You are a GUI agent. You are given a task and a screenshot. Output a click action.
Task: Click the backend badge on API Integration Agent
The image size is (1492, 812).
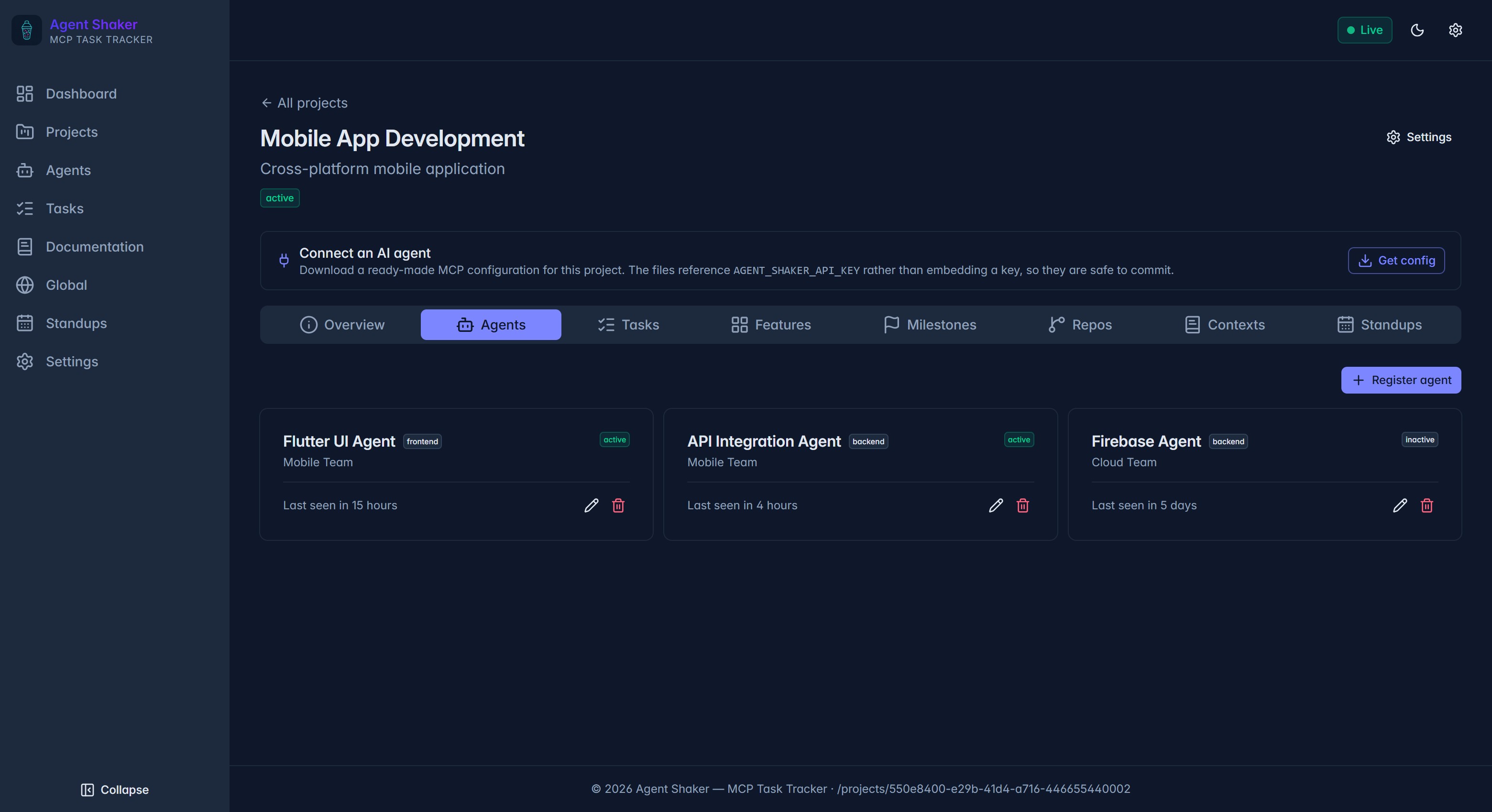pos(868,442)
